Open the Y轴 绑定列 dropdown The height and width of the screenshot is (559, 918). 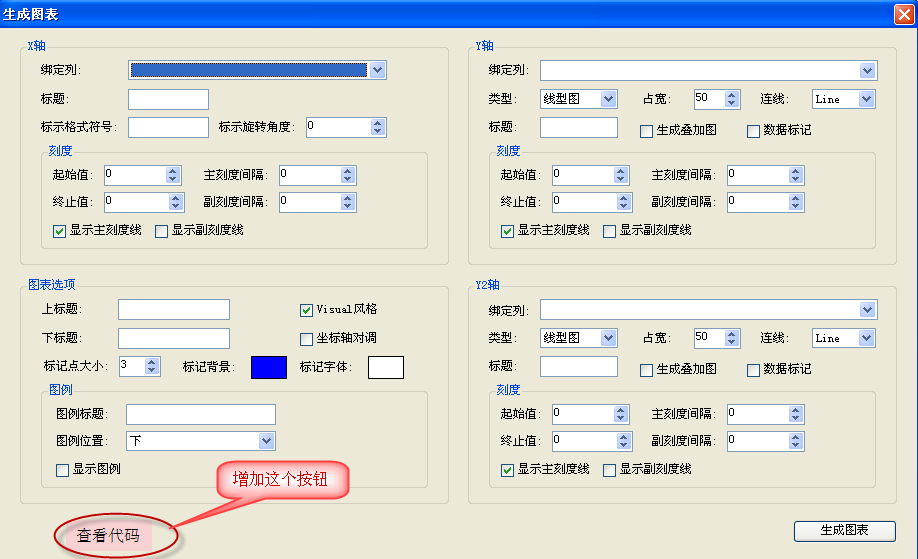point(867,70)
